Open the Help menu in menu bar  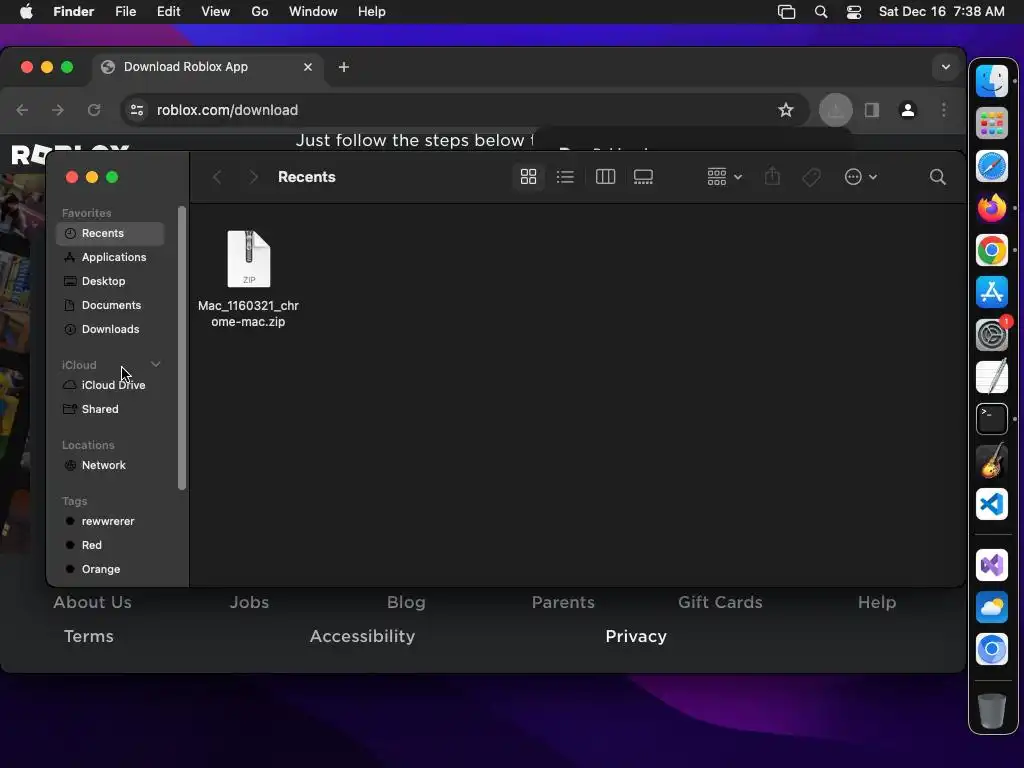tap(372, 12)
